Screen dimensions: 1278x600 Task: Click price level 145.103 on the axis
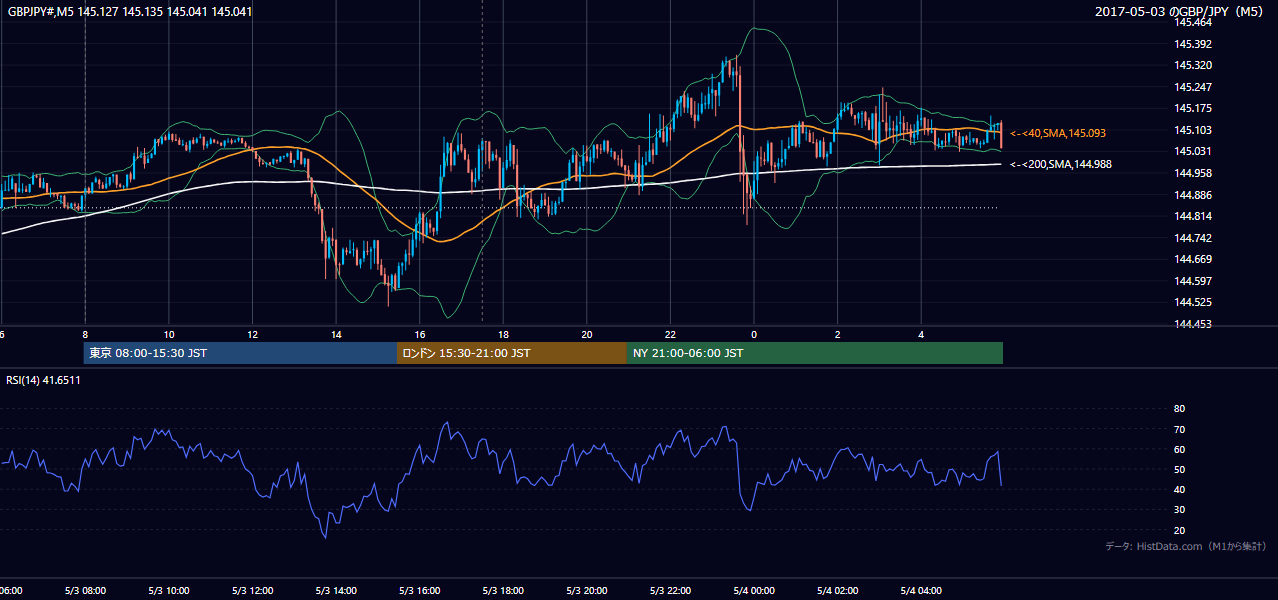[1193, 130]
